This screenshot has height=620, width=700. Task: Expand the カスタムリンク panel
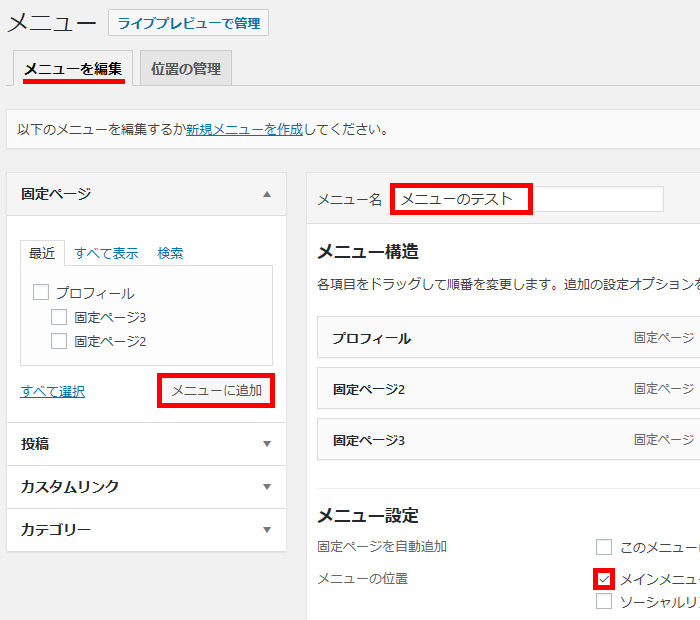point(146,487)
